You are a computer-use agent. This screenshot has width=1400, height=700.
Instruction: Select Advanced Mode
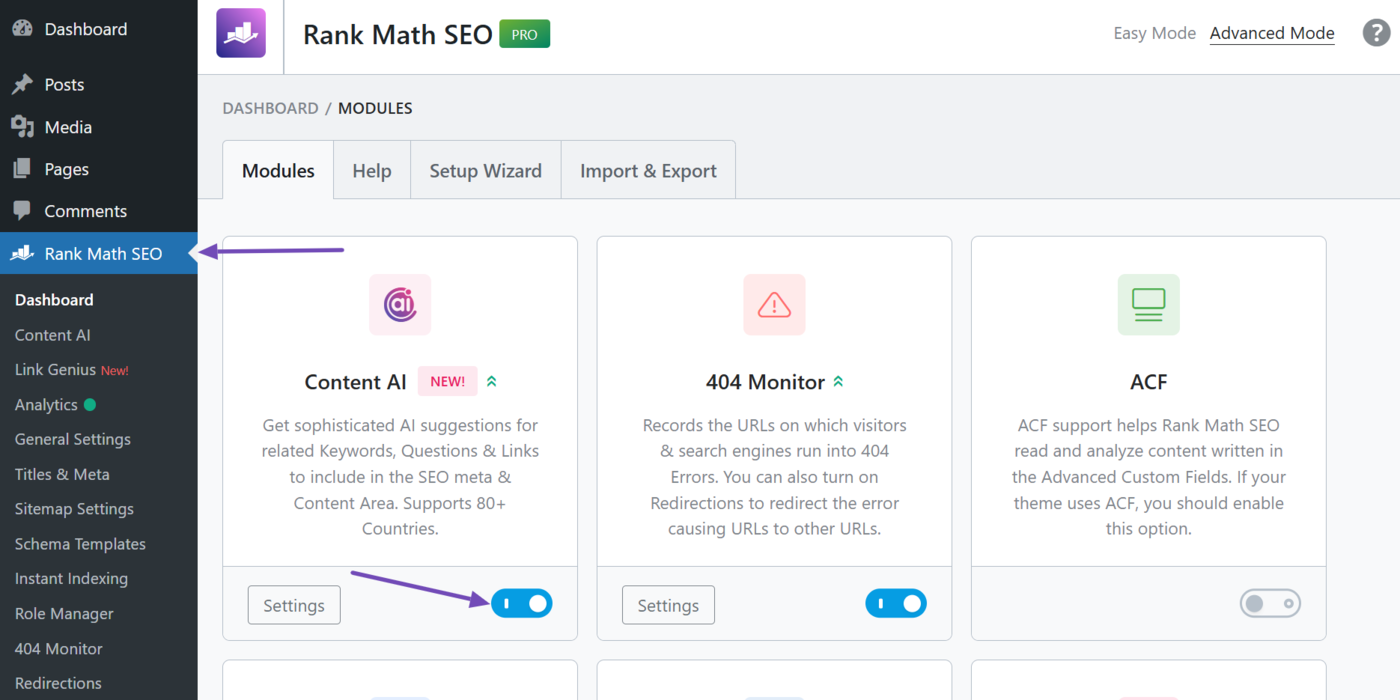[x=1272, y=33]
